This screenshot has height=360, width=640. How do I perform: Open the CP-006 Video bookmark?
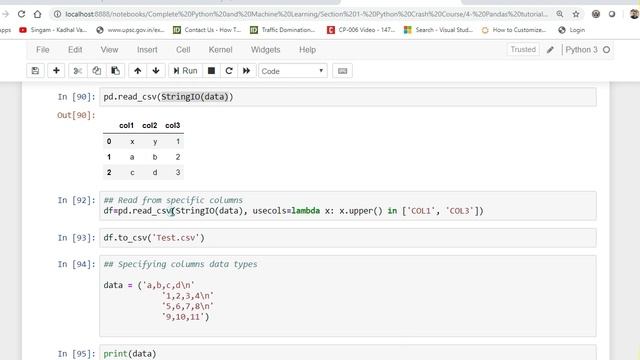point(361,30)
